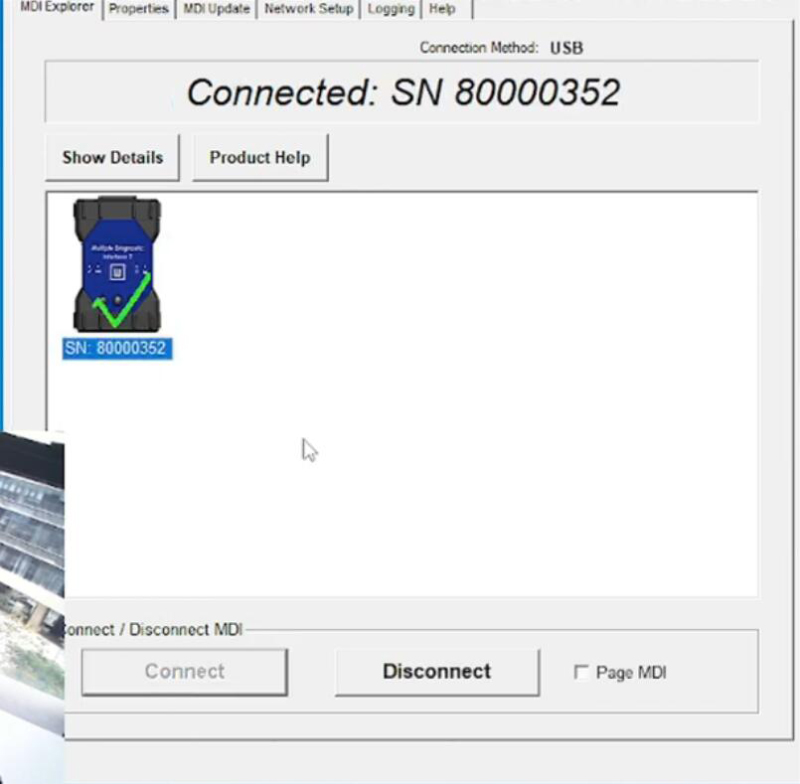The width and height of the screenshot is (800, 784).
Task: Disconnect the MDI device
Action: 437,672
